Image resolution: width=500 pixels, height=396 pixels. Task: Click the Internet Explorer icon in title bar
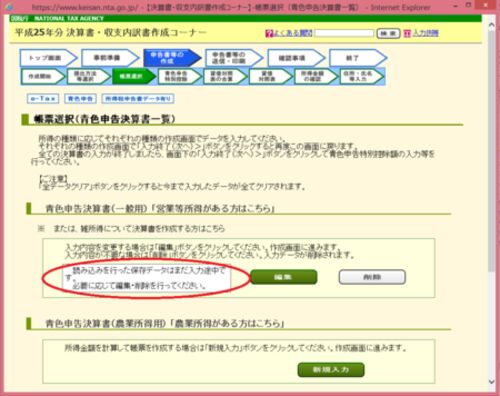[9, 7]
